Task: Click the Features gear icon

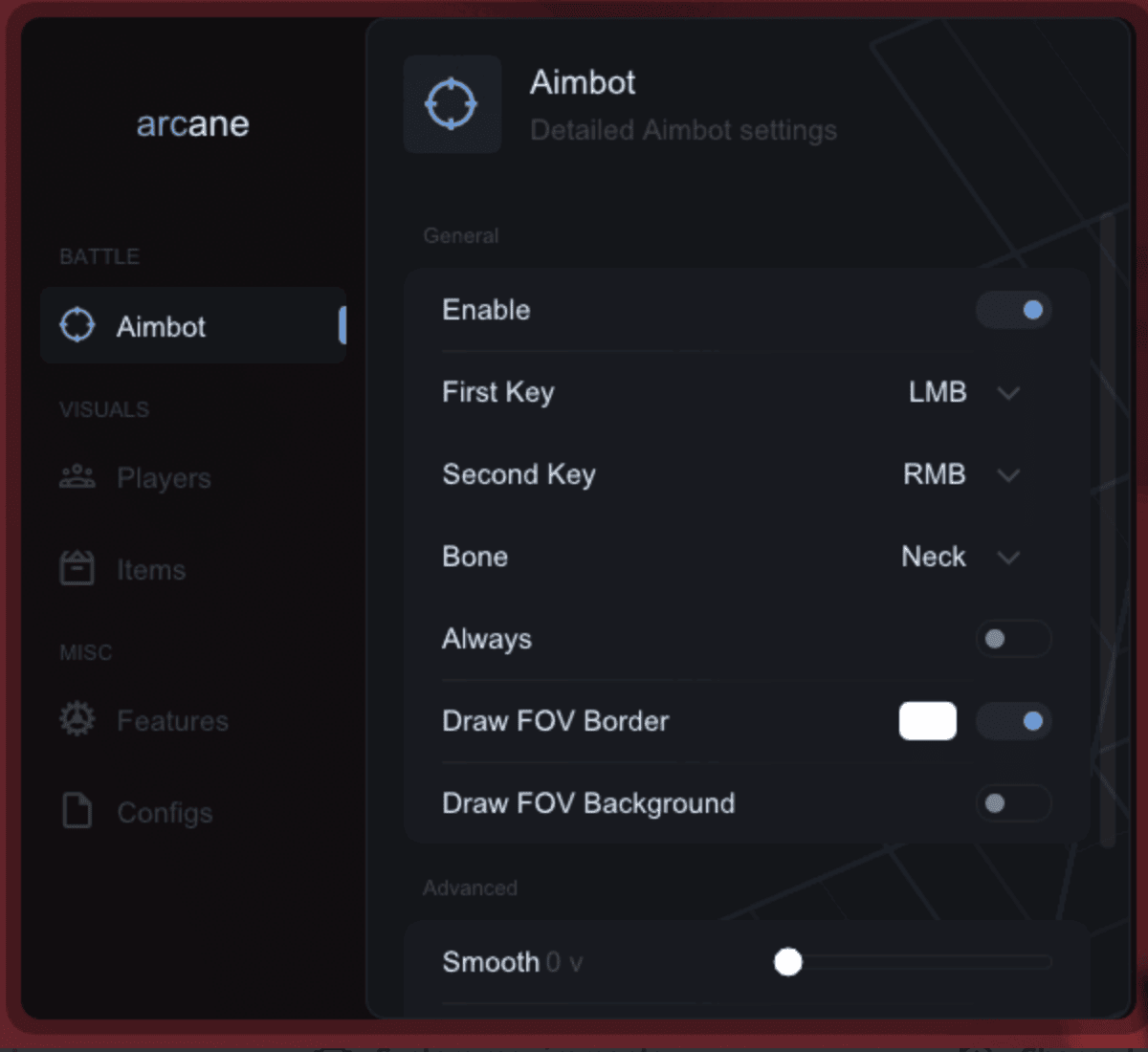Action: point(77,719)
